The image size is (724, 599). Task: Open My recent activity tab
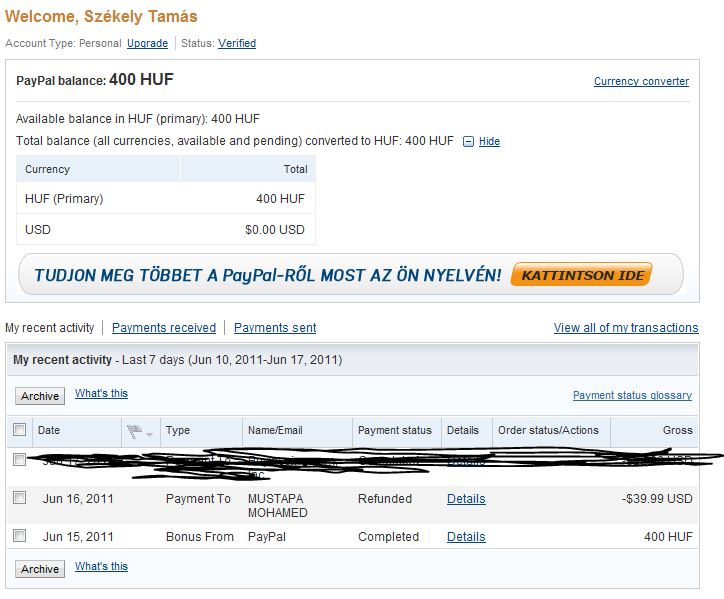point(50,327)
